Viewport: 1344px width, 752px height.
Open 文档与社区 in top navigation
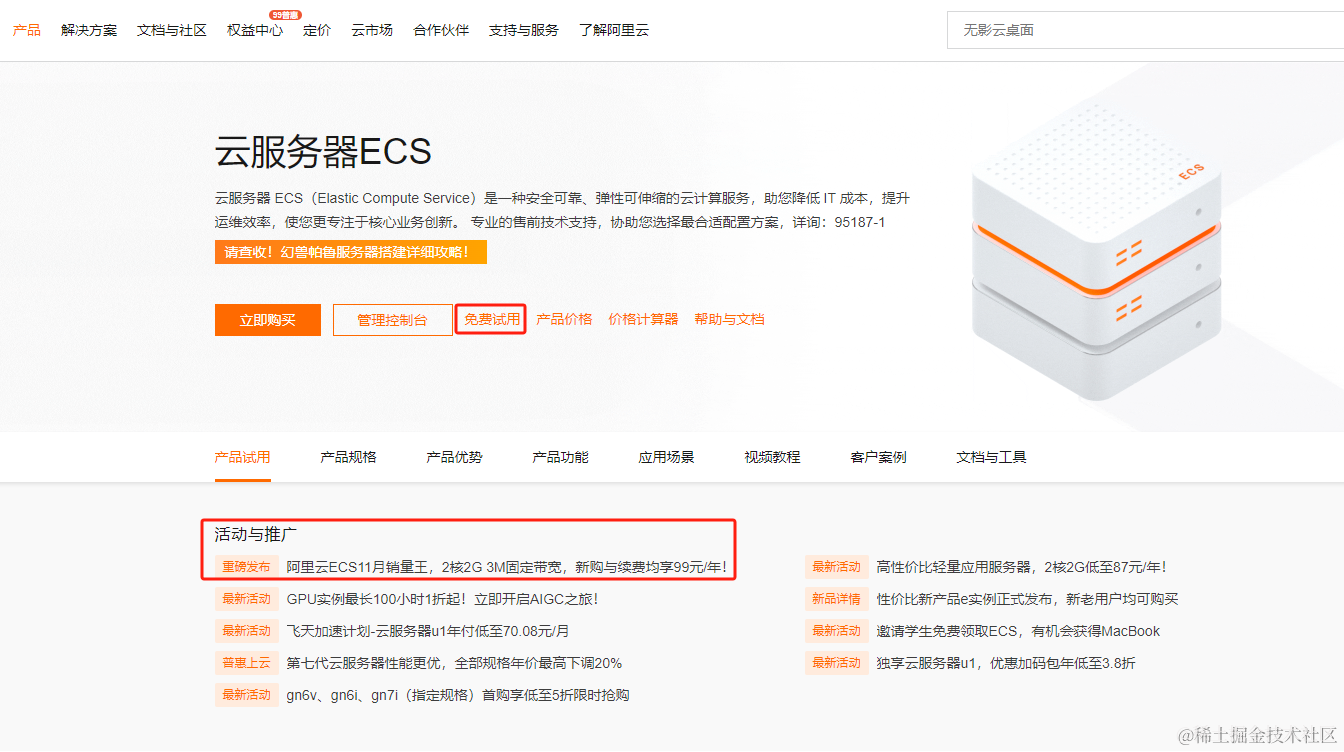[172, 30]
